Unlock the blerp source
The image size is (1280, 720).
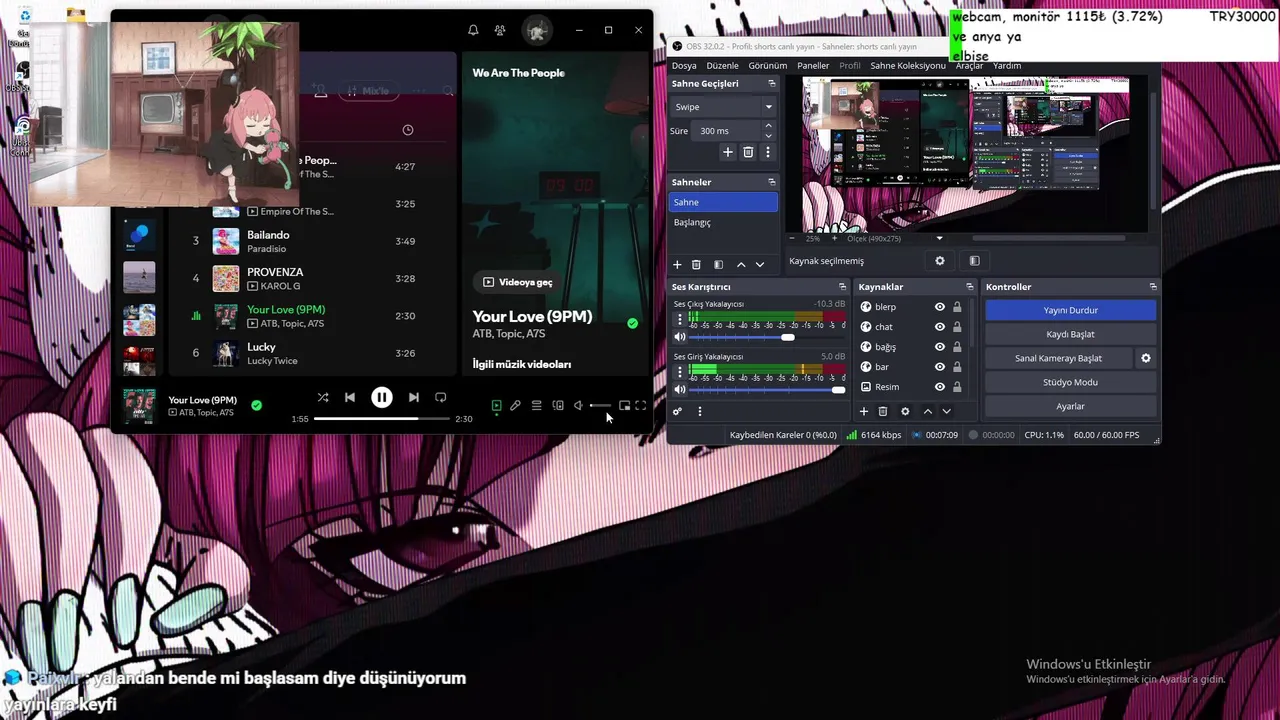(x=957, y=307)
